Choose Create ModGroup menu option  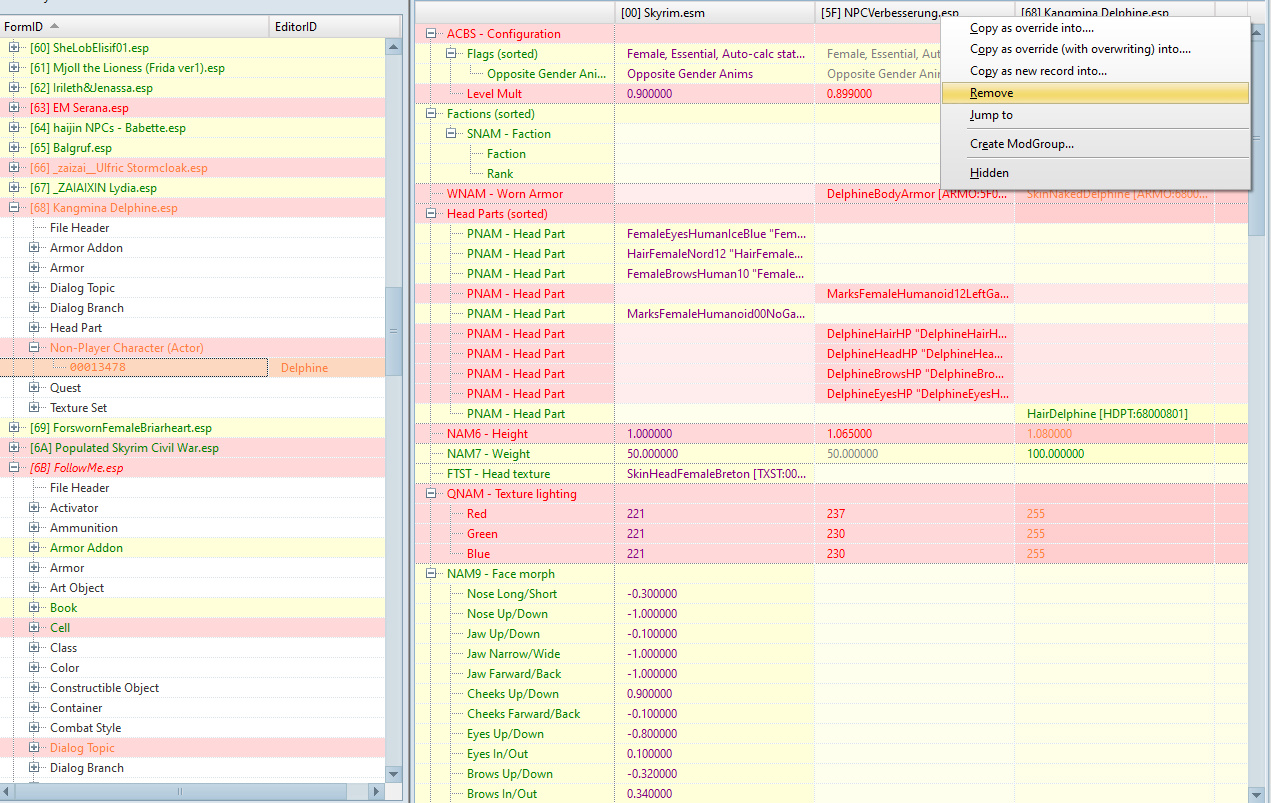pyautogui.click(x=1021, y=144)
